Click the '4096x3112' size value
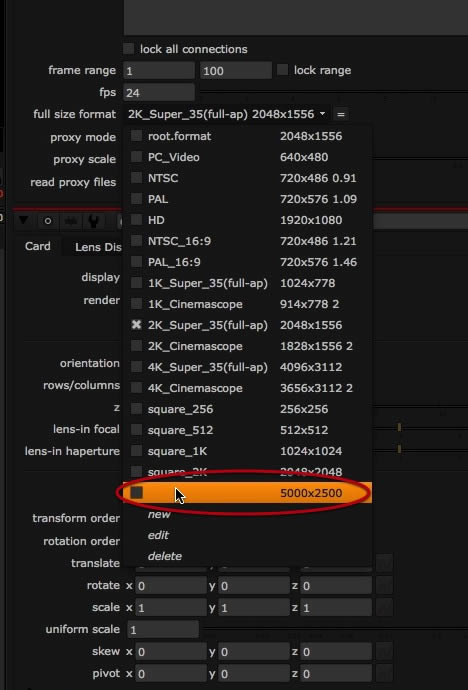 tap(311, 367)
